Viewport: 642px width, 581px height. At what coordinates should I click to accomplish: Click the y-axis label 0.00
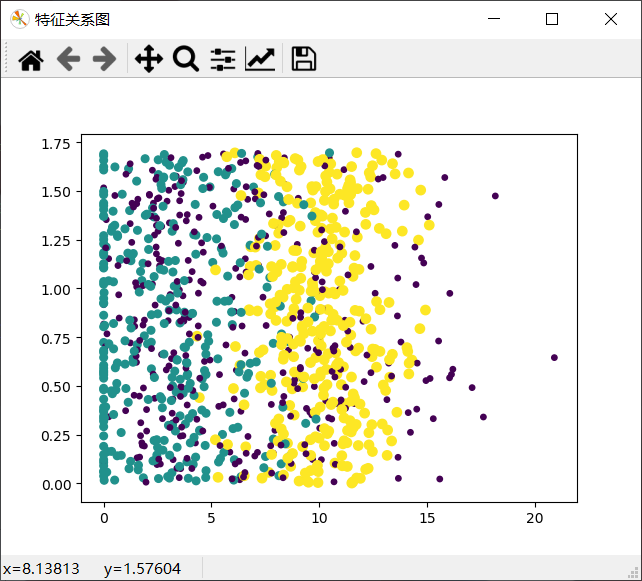click(x=56, y=484)
